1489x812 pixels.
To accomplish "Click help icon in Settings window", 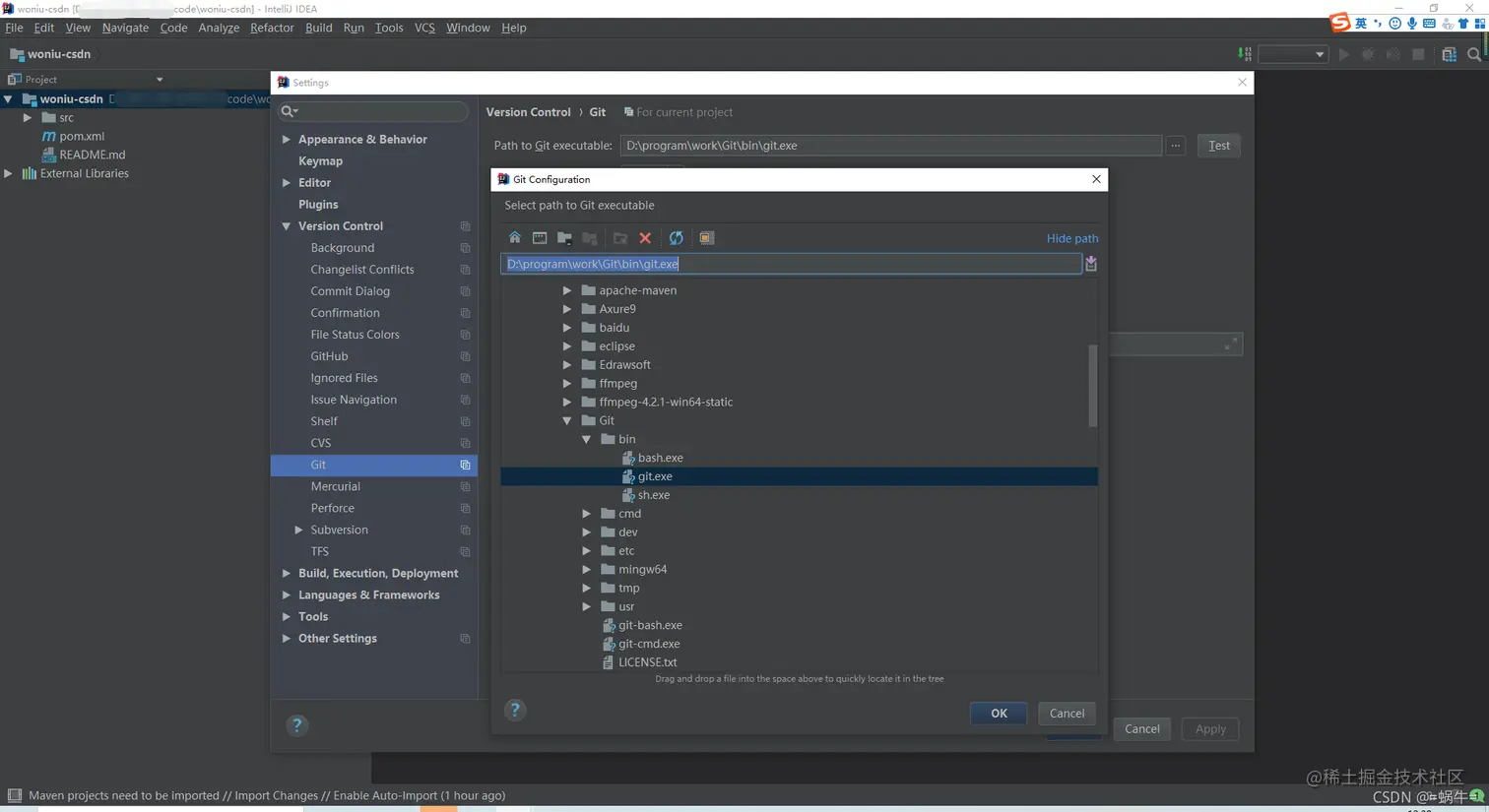I will point(296,725).
